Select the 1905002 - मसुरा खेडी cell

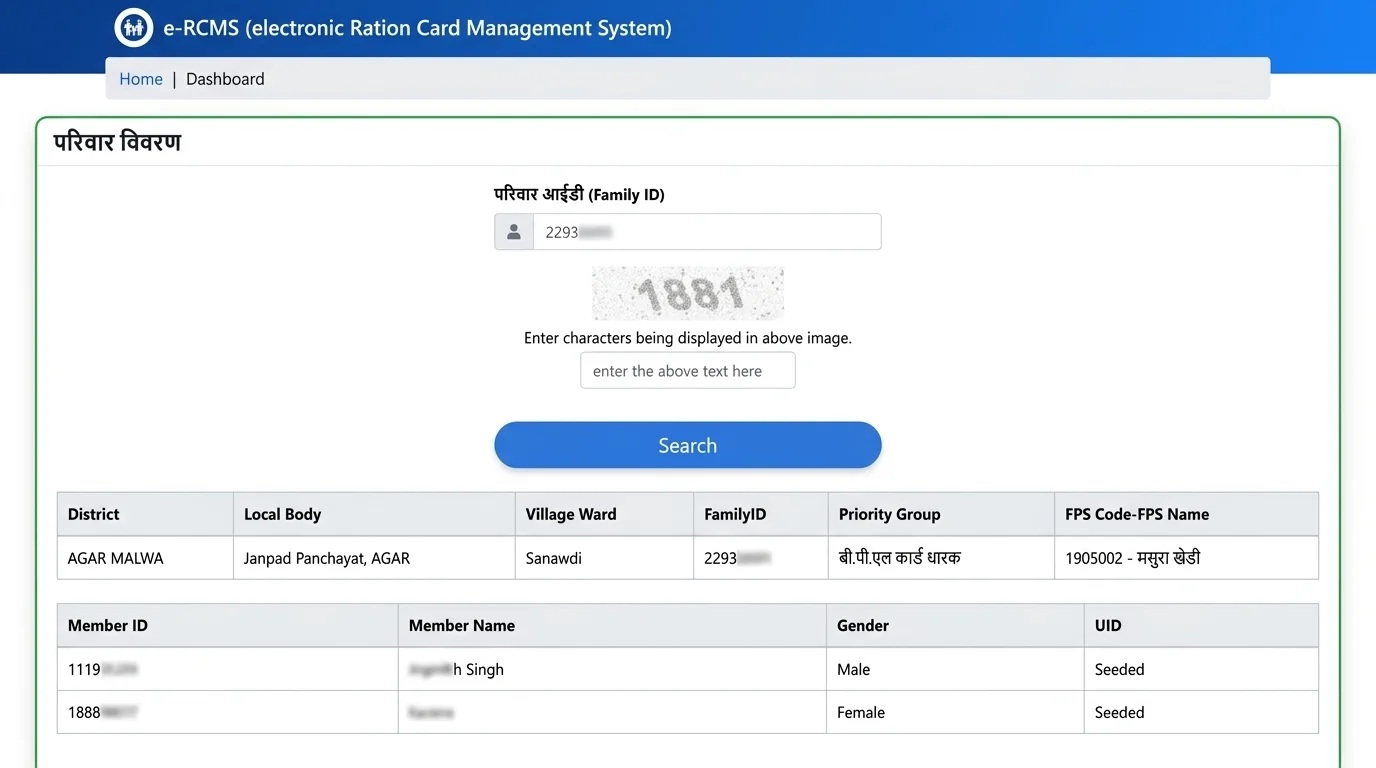pyautogui.click(x=1186, y=558)
